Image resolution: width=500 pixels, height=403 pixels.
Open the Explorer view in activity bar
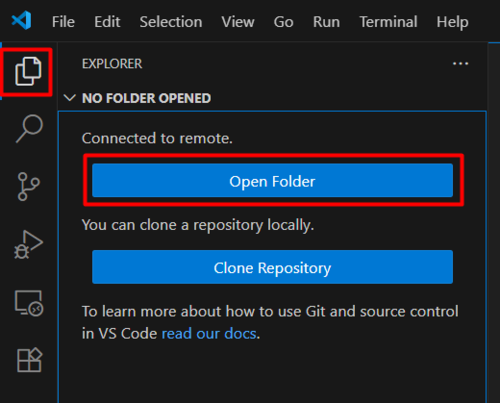pos(28,71)
